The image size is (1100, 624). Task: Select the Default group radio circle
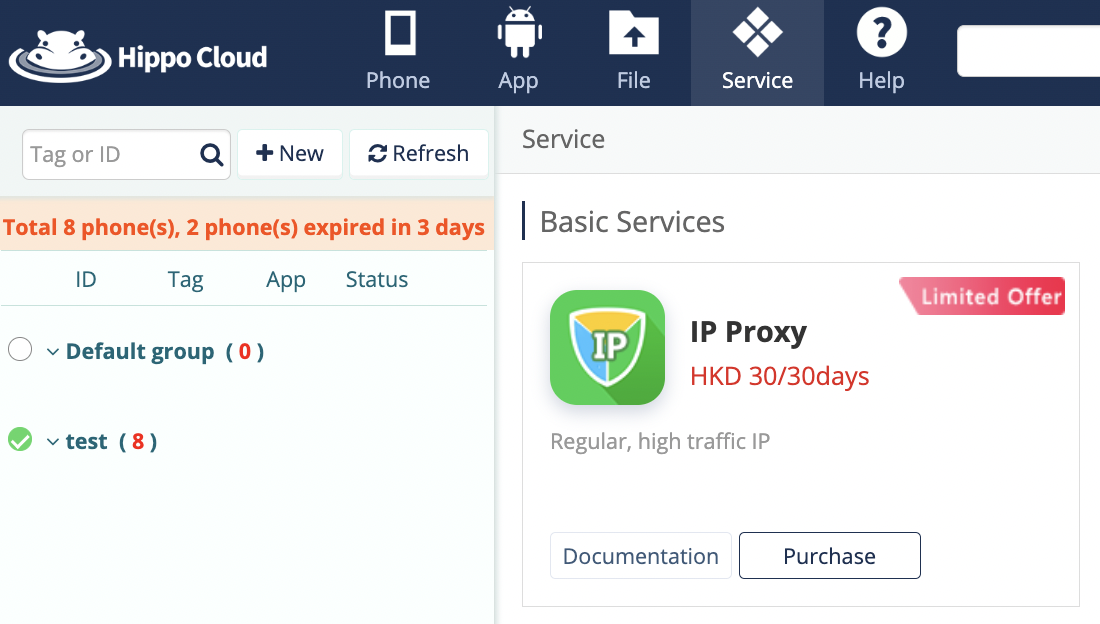[x=20, y=349]
